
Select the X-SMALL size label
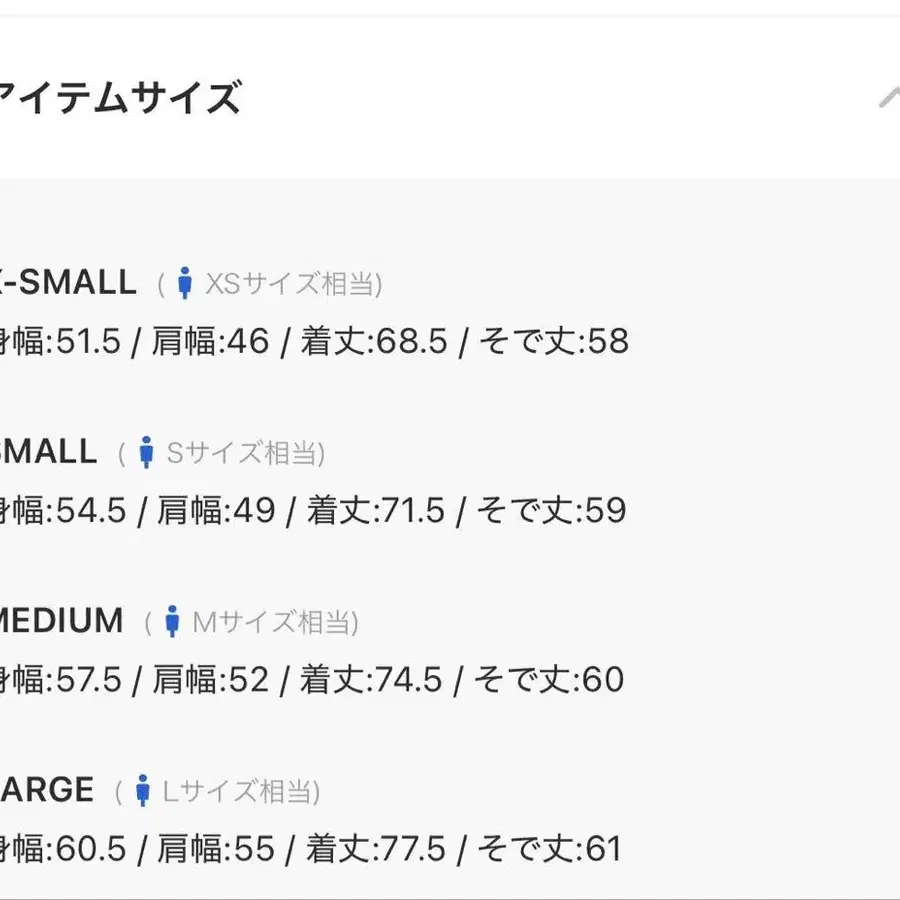tap(68, 283)
